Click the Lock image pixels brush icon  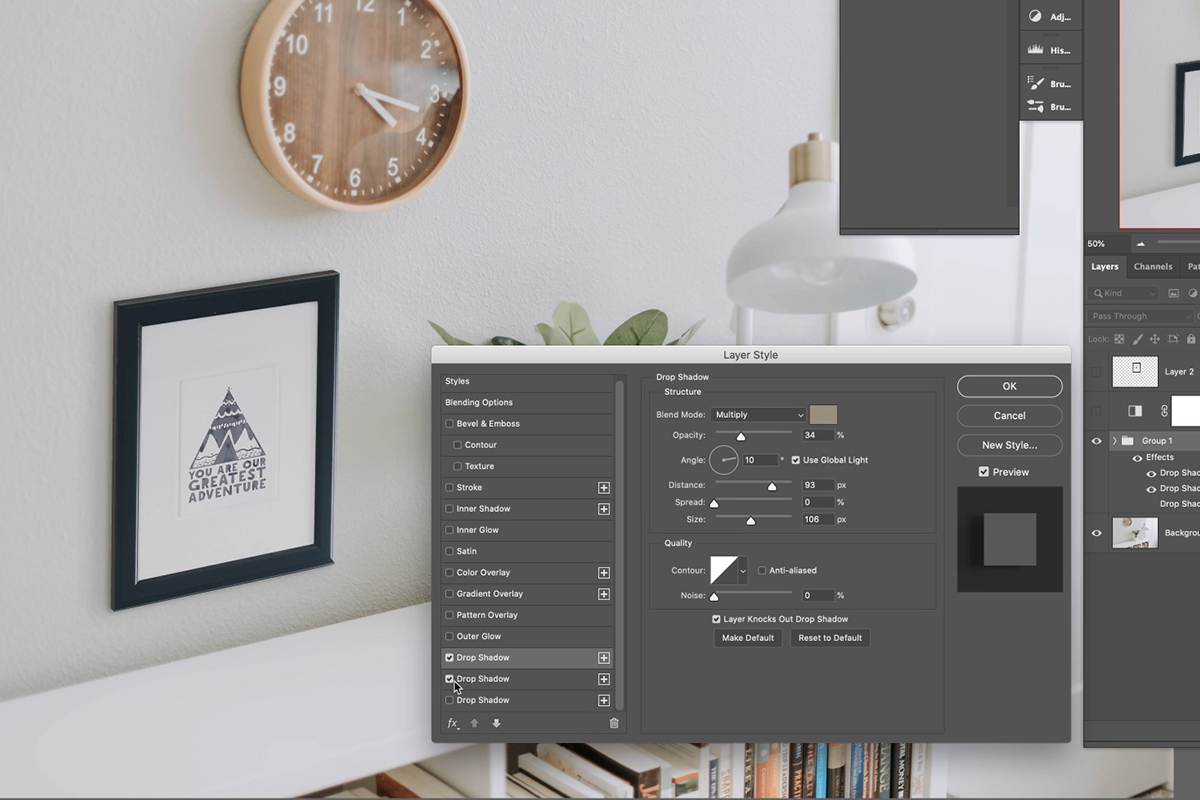coord(1138,338)
